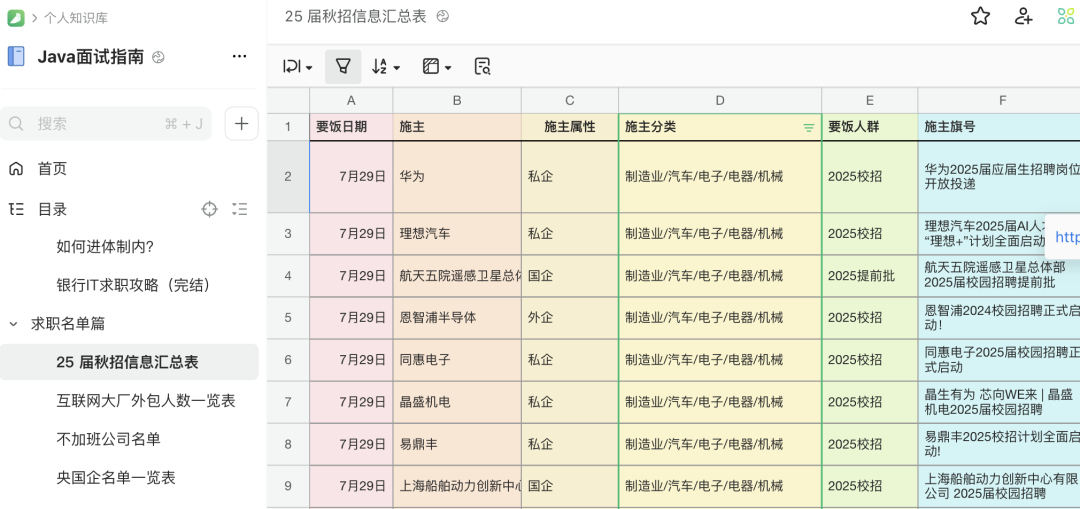Collapse the 求职名单篇 group chevron

[13, 323]
